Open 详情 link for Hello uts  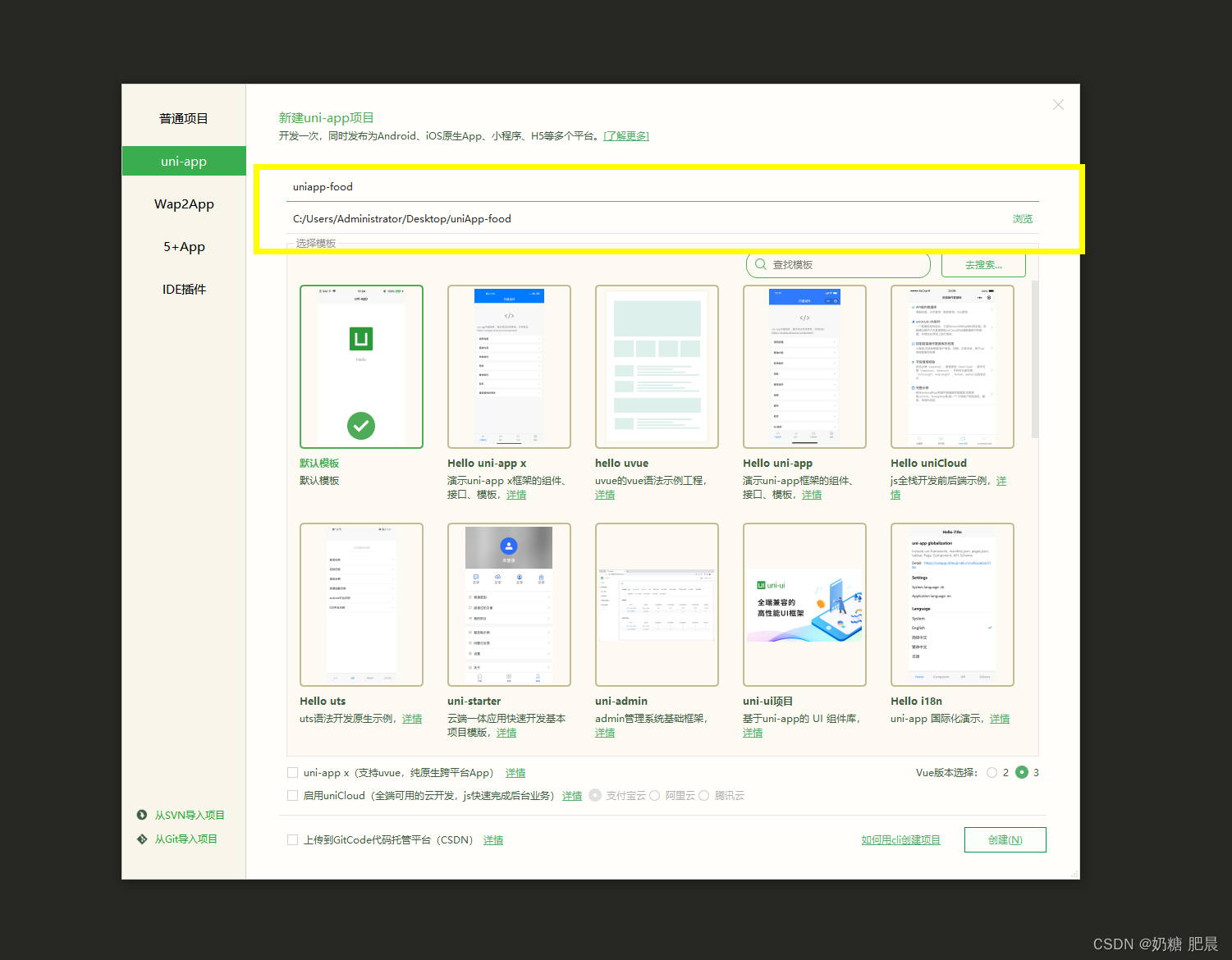click(412, 719)
